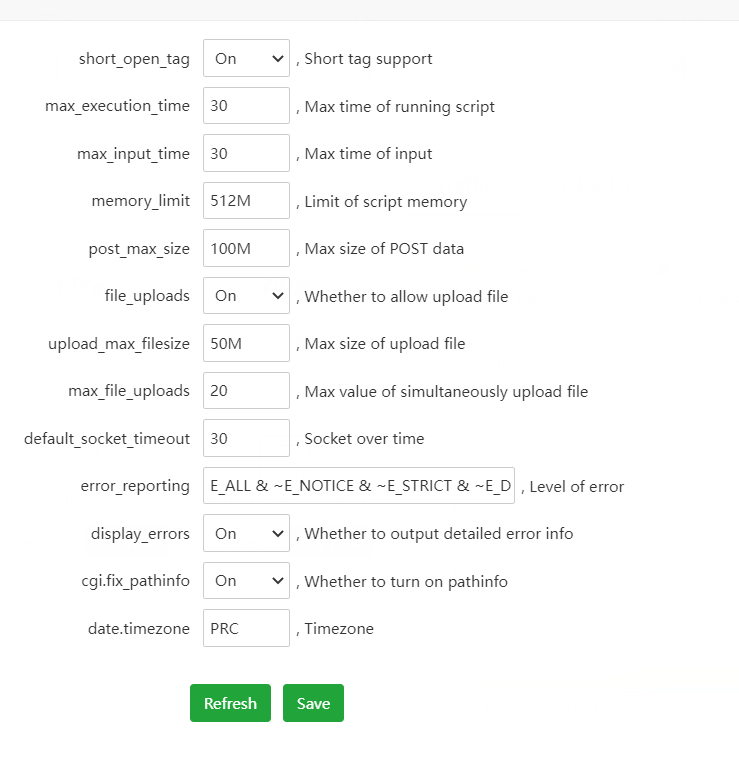This screenshot has width=739, height=776.
Task: Open the display_errors dropdown
Action: (x=246, y=533)
